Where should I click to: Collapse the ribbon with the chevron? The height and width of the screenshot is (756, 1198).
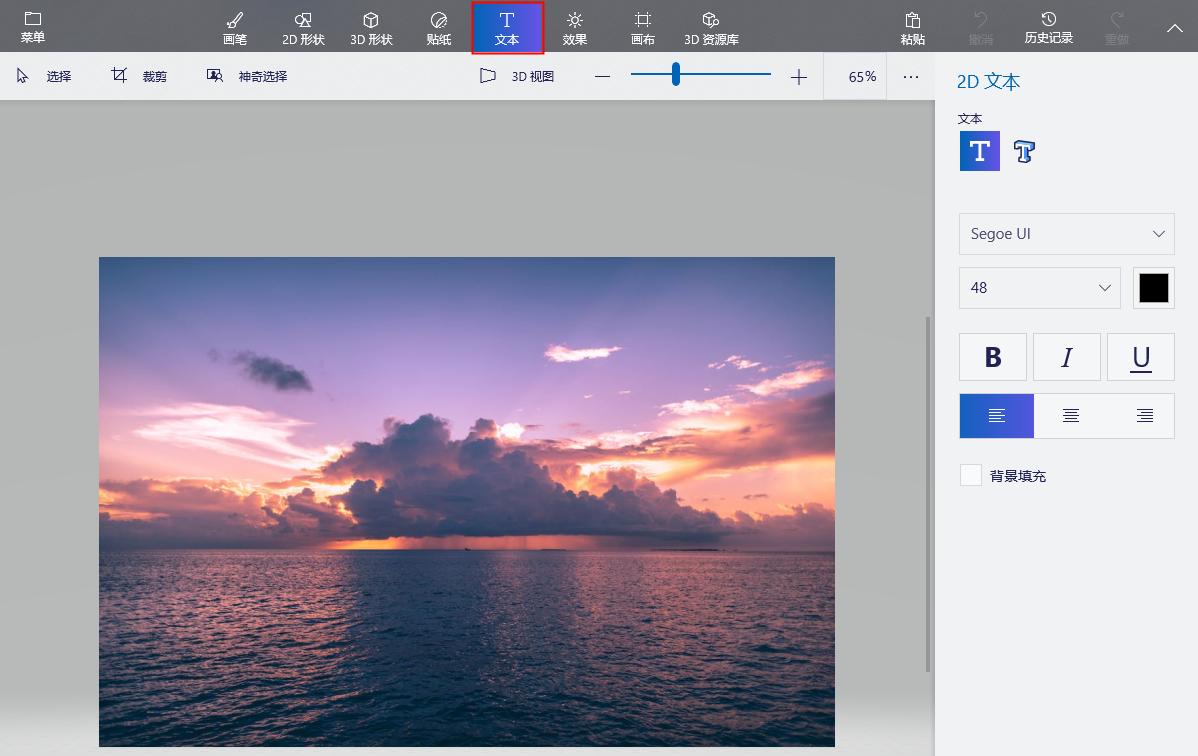point(1175,28)
